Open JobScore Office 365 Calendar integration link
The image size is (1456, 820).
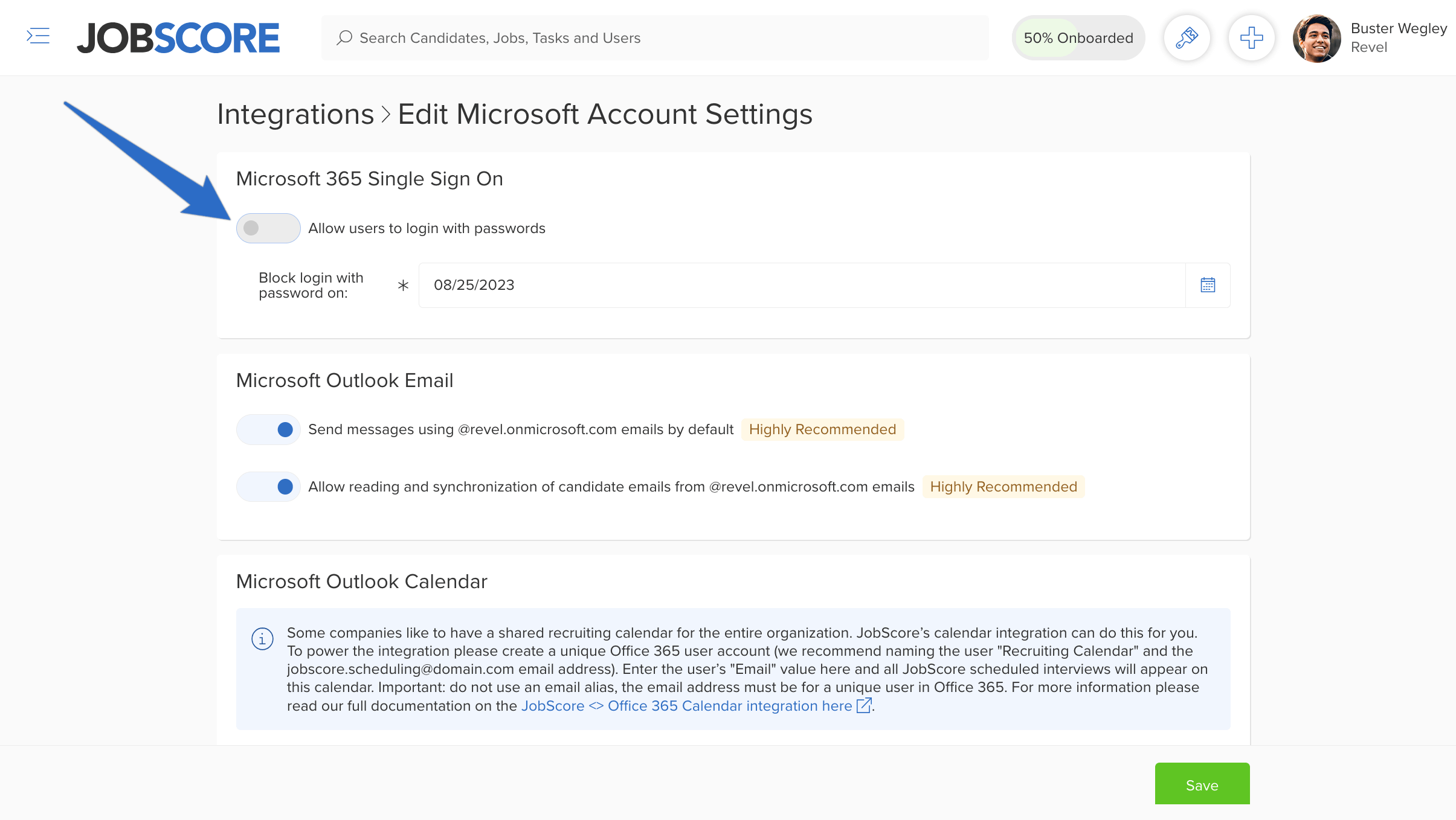pyautogui.click(x=686, y=706)
